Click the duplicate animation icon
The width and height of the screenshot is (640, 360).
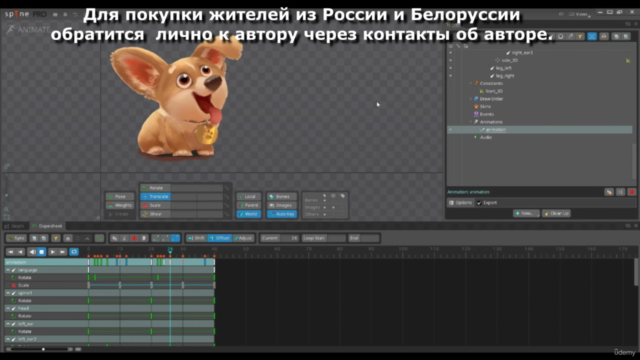609,192
